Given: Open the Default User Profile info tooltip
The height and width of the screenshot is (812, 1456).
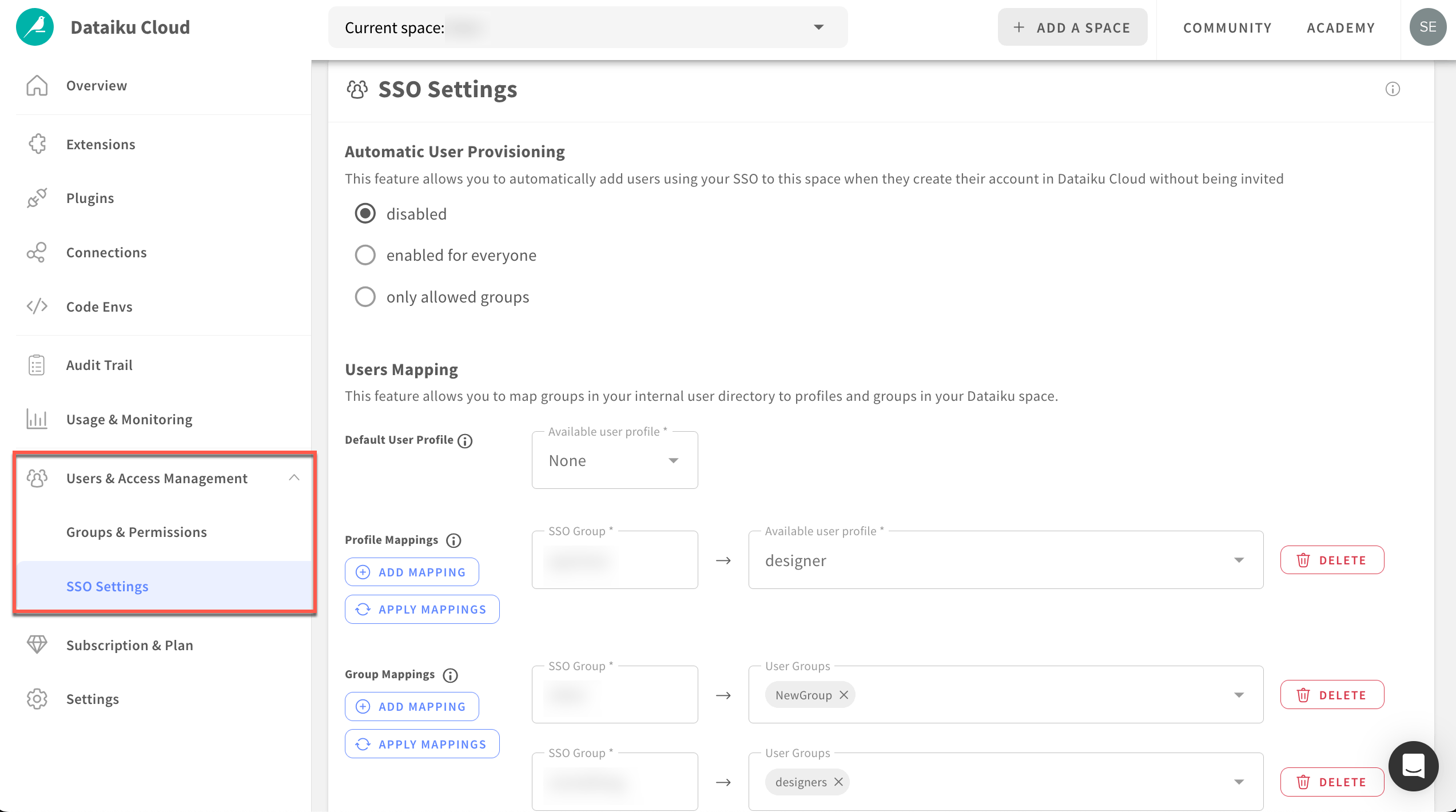Looking at the screenshot, I should pyautogui.click(x=465, y=440).
